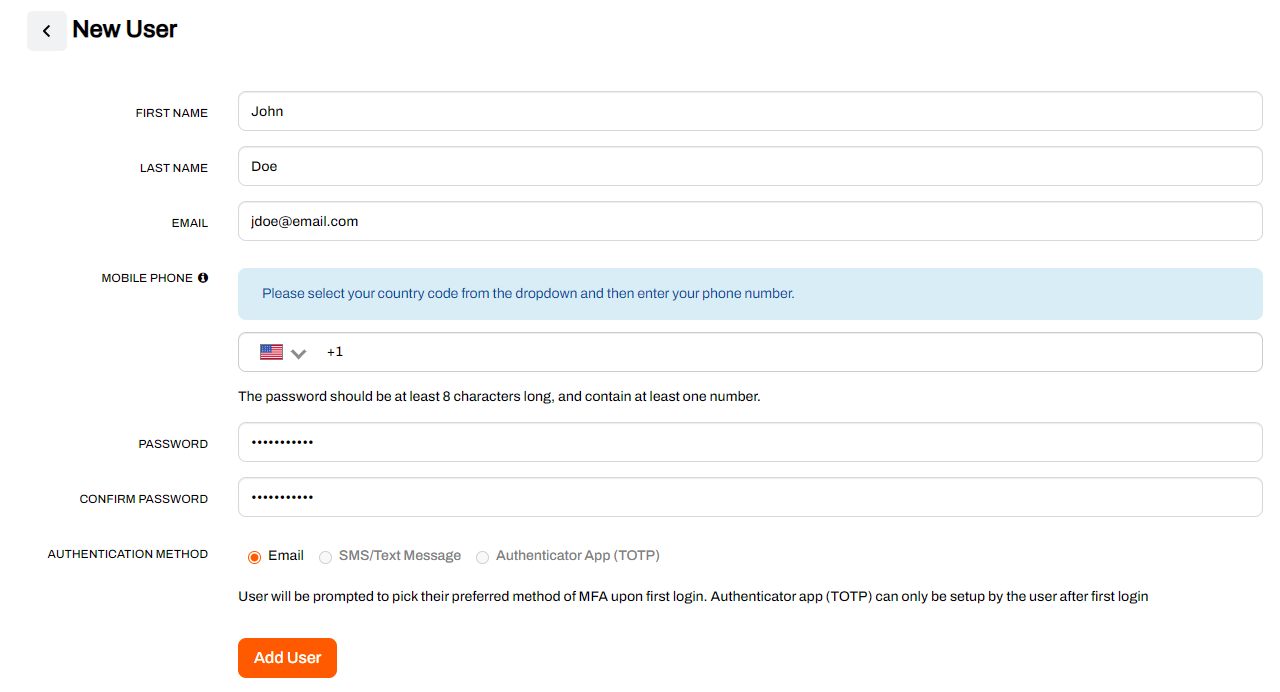Click the CONFIRM PASSWORD label
This screenshot has height=692, width=1280.
pyautogui.click(x=144, y=499)
